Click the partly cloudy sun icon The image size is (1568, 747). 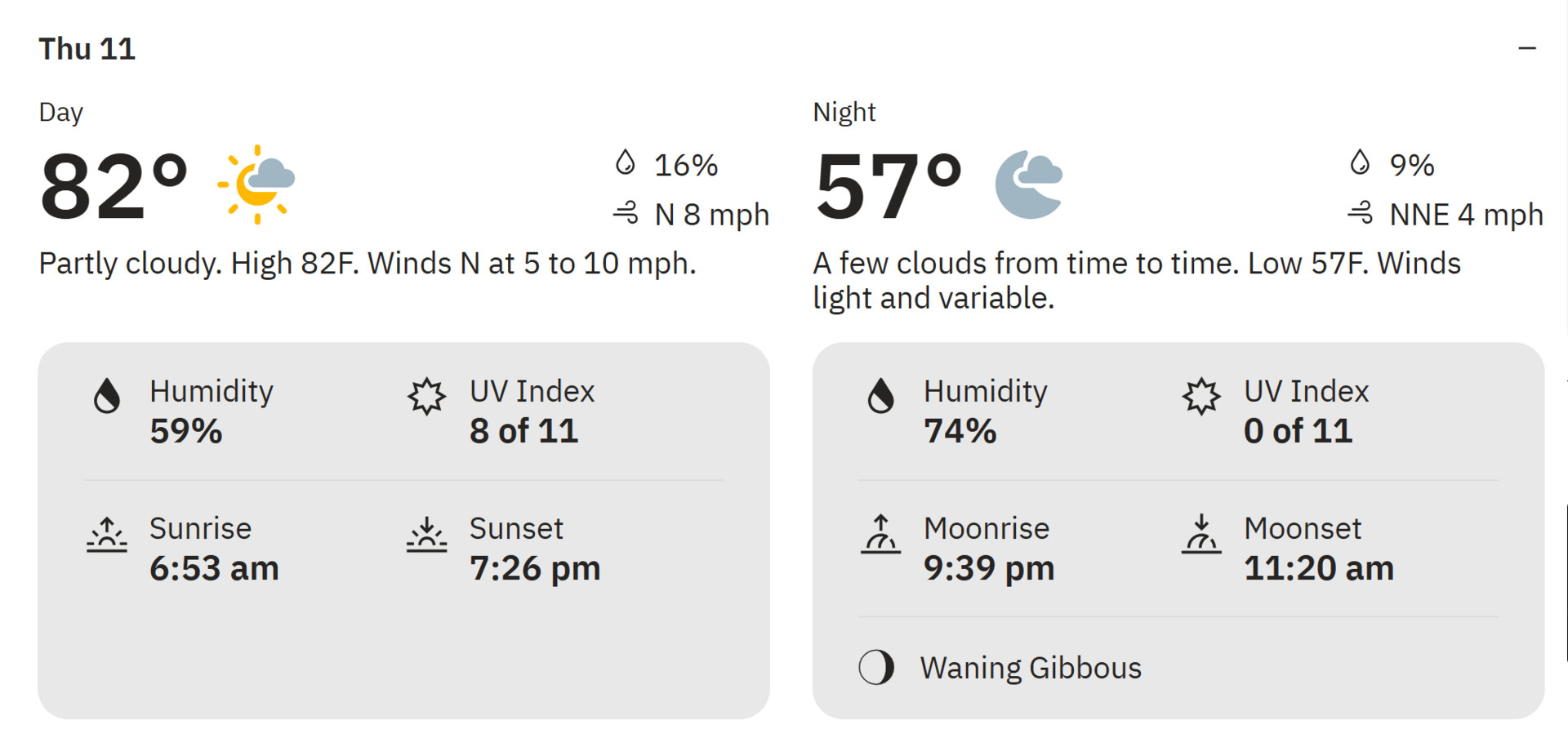pos(256,185)
